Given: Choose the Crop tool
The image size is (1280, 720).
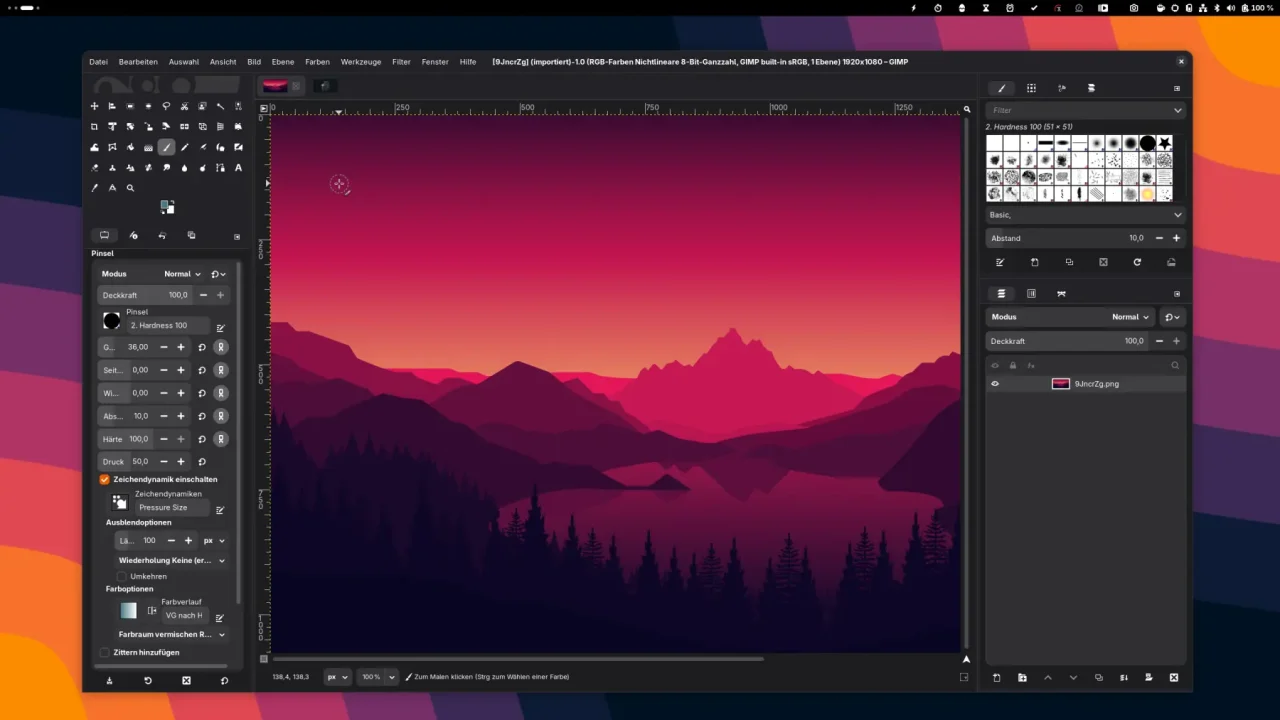Looking at the screenshot, I should point(94,127).
